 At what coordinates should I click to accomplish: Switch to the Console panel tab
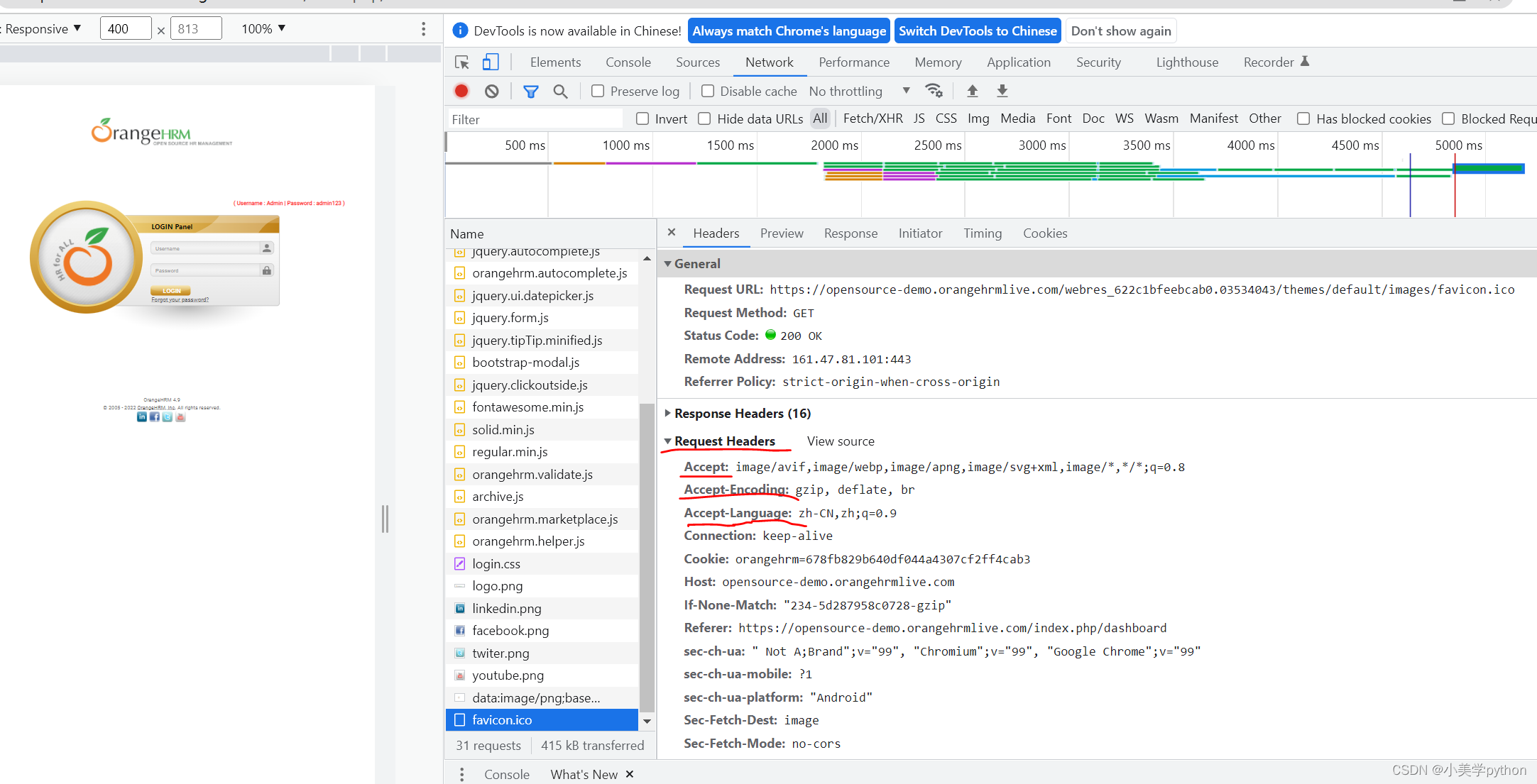pyautogui.click(x=628, y=62)
